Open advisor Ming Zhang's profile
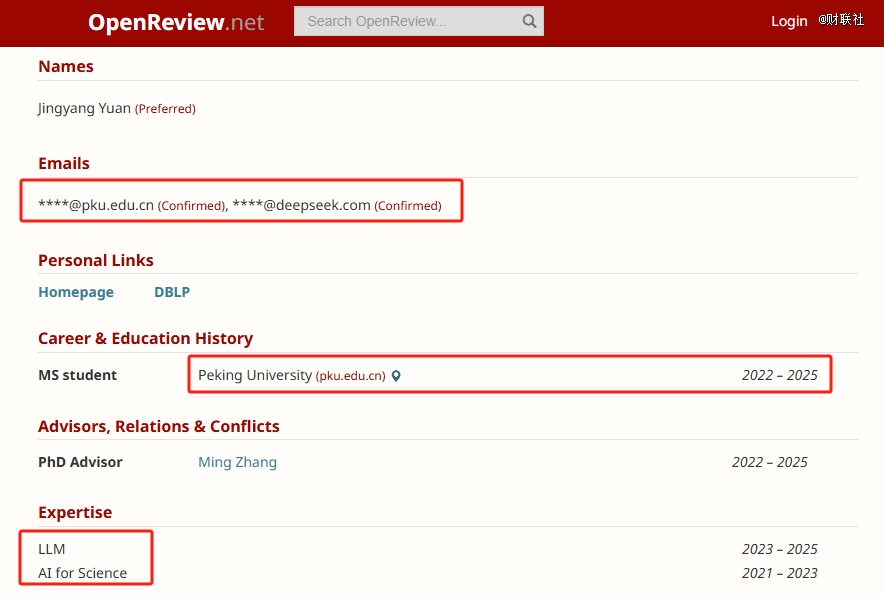The image size is (884, 596). point(237,462)
